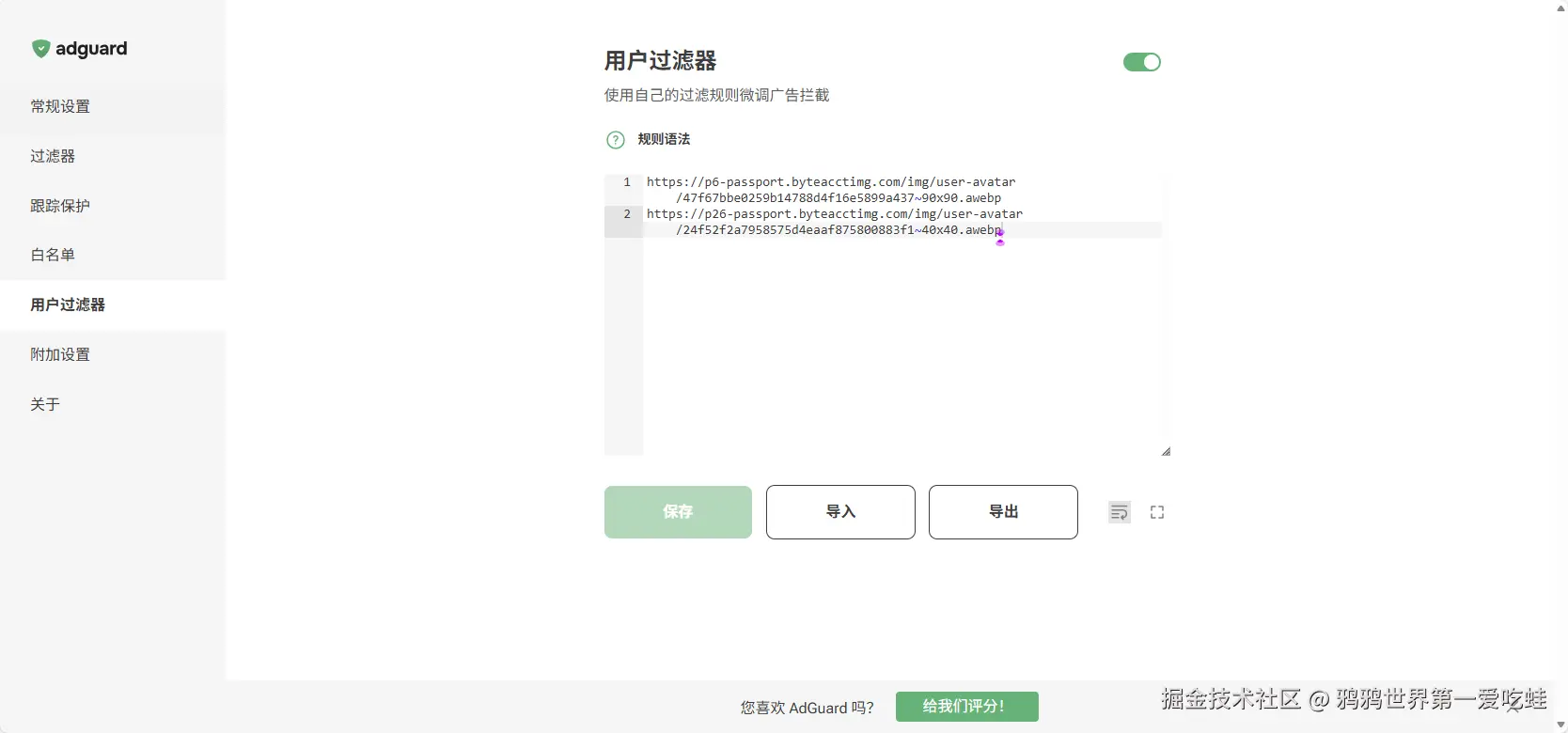Click the AdGuard shield logo

click(x=40, y=49)
